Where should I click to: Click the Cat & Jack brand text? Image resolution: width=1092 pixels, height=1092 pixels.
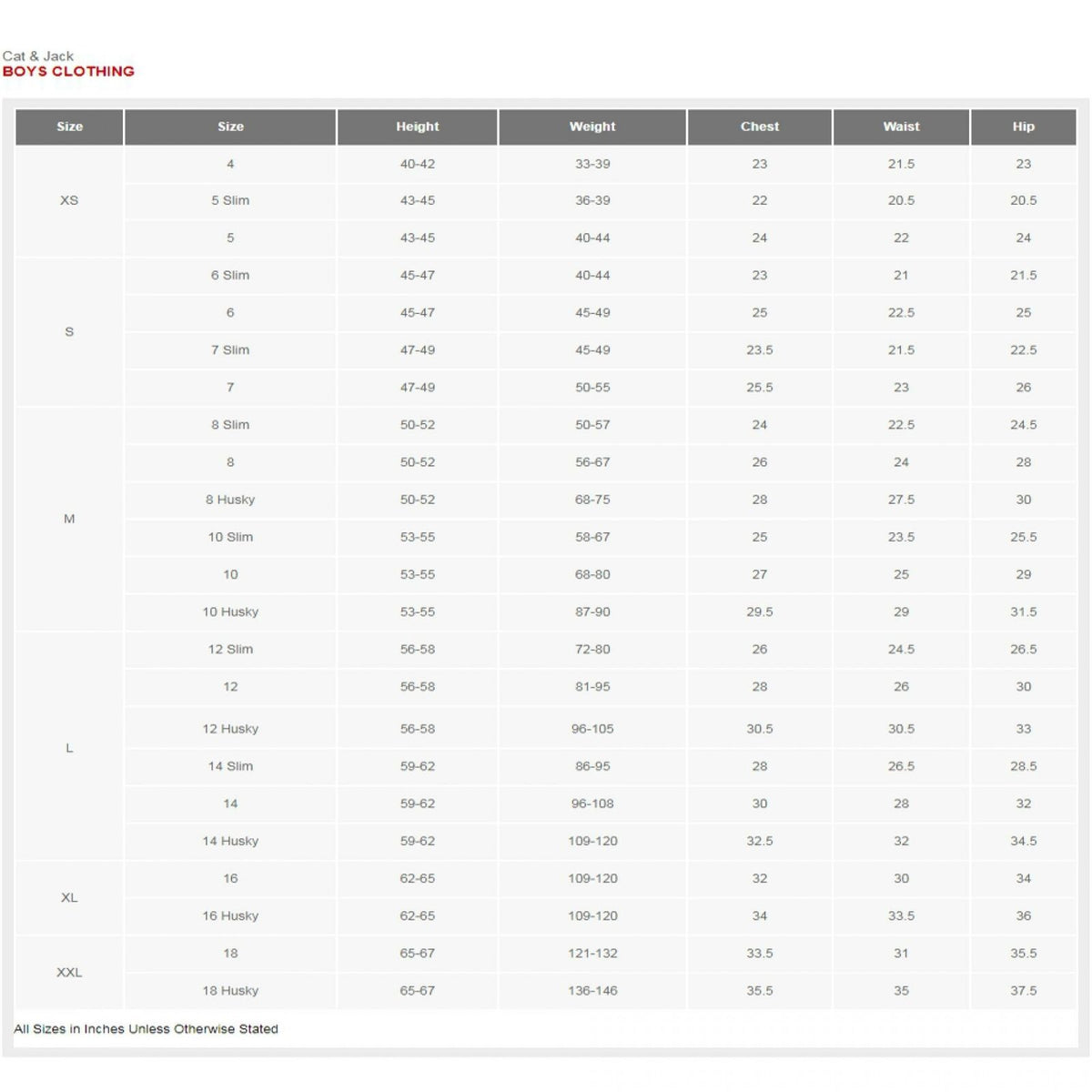pyautogui.click(x=38, y=56)
